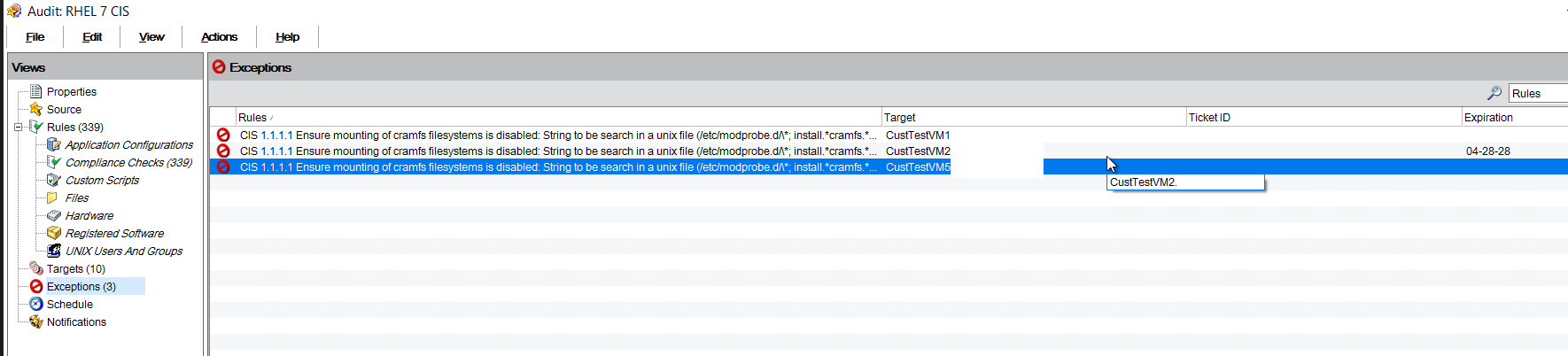Click the Exceptions prohibited icon in tree

(36, 286)
